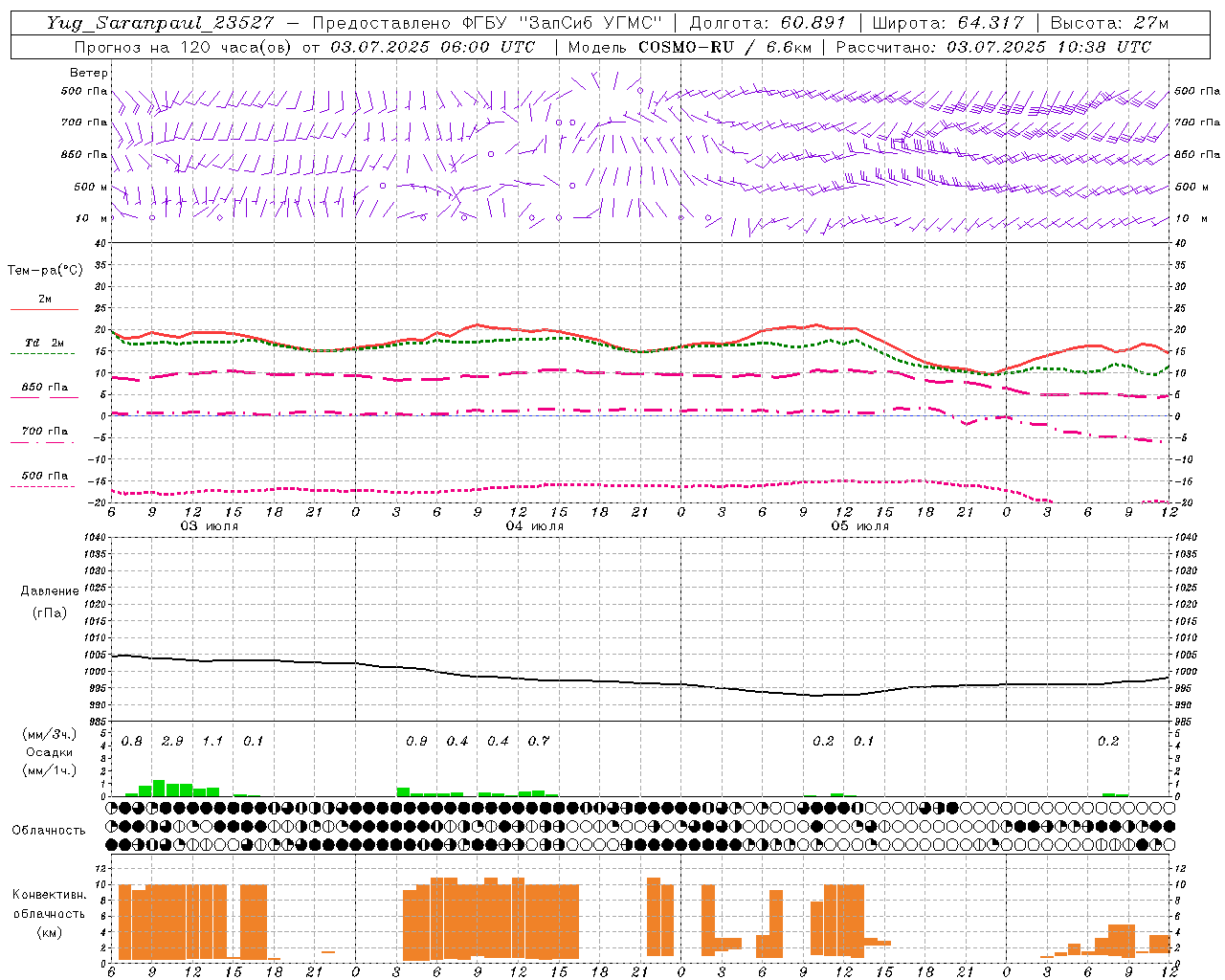Select the 0.8 precipitation value
1225x980 pixels.
tap(132, 742)
